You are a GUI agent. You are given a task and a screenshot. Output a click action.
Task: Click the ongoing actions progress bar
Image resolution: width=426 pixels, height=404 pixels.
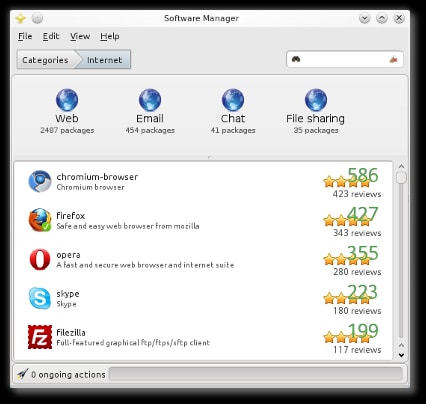click(256, 374)
